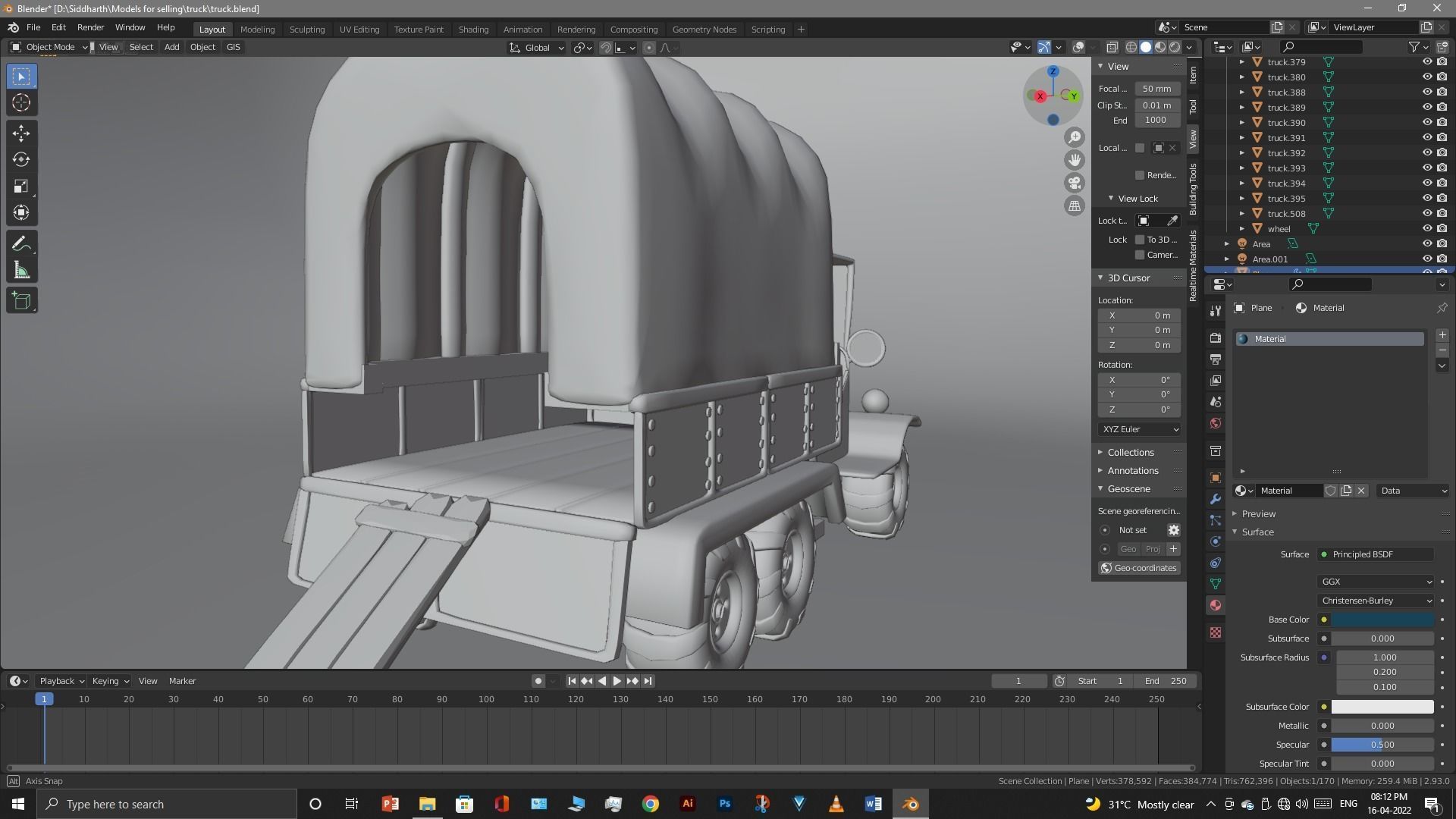Open the Render menu
Viewport: 1456px width, 819px height.
click(90, 27)
